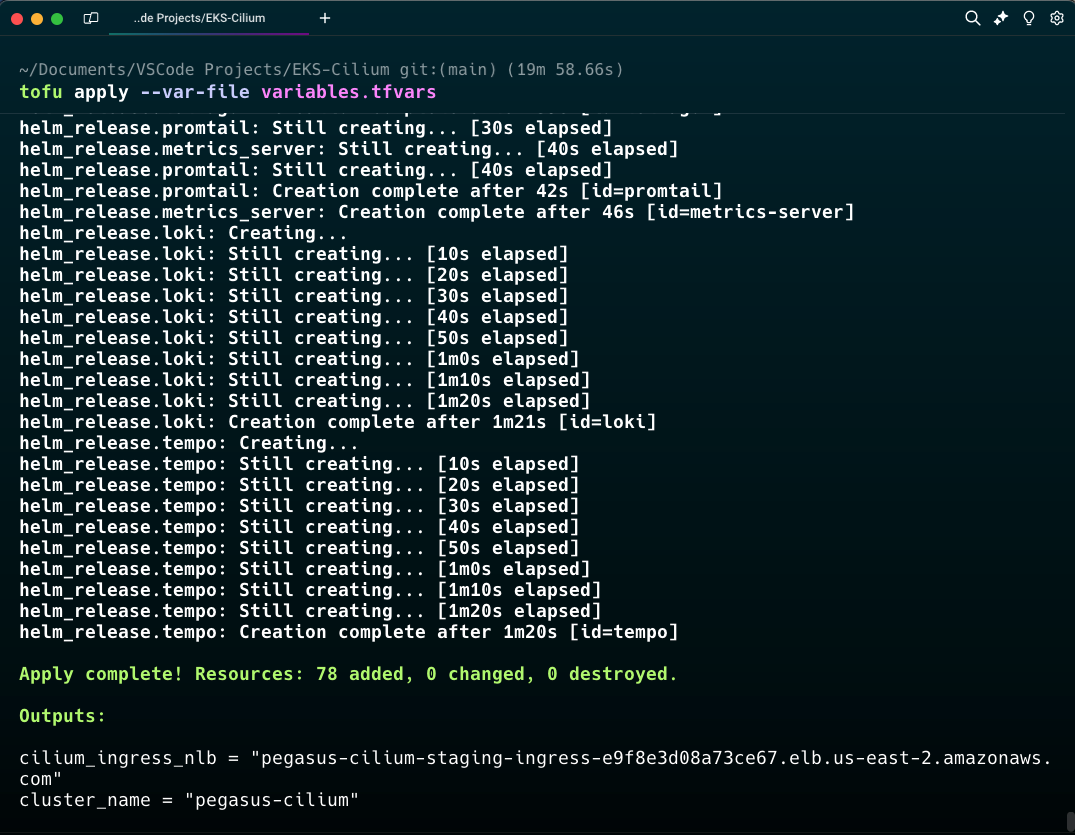Open the Warp AI sparkle icon
This screenshot has width=1075, height=835.
(x=1000, y=18)
